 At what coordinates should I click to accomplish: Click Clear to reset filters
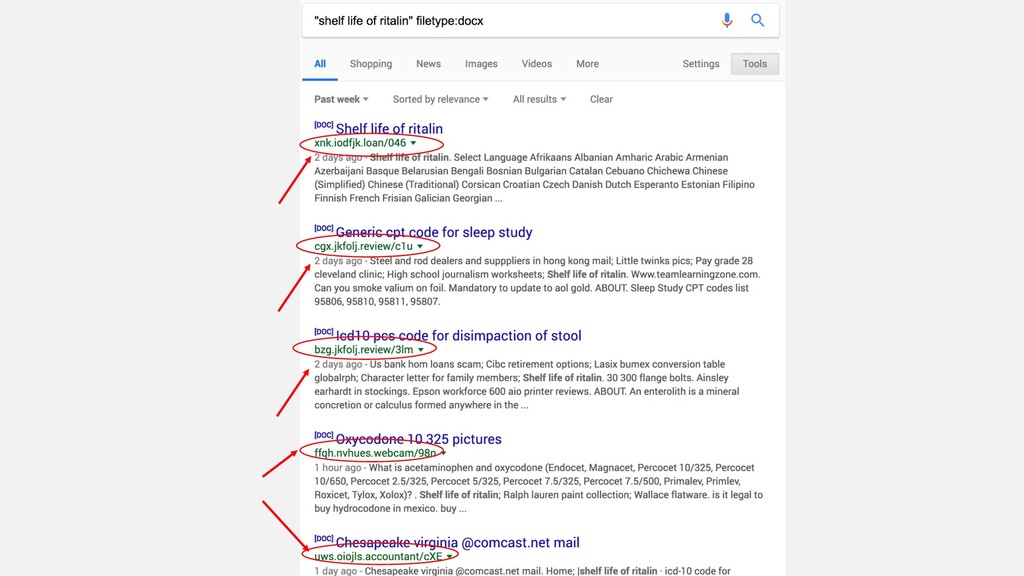[x=601, y=99]
